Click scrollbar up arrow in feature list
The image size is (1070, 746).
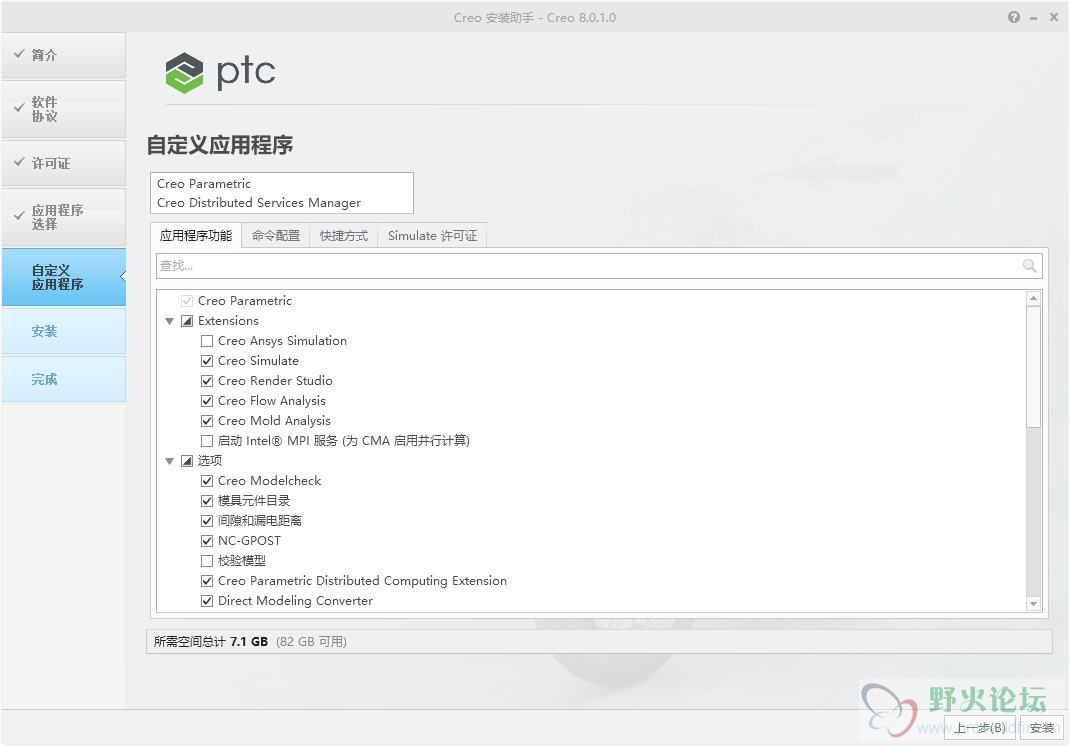point(1033,298)
